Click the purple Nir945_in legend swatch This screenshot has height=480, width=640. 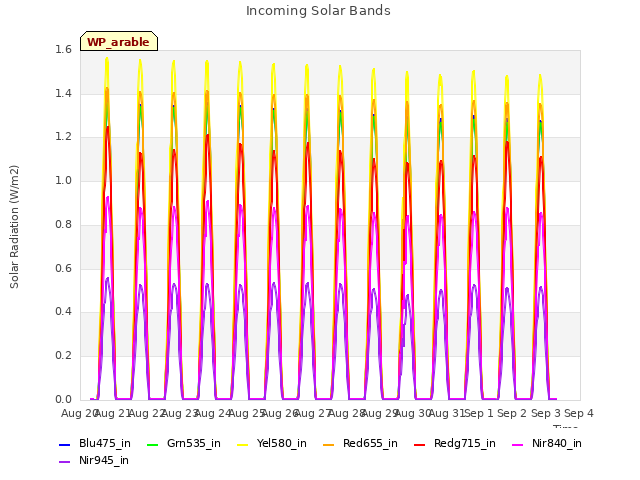click(x=64, y=462)
